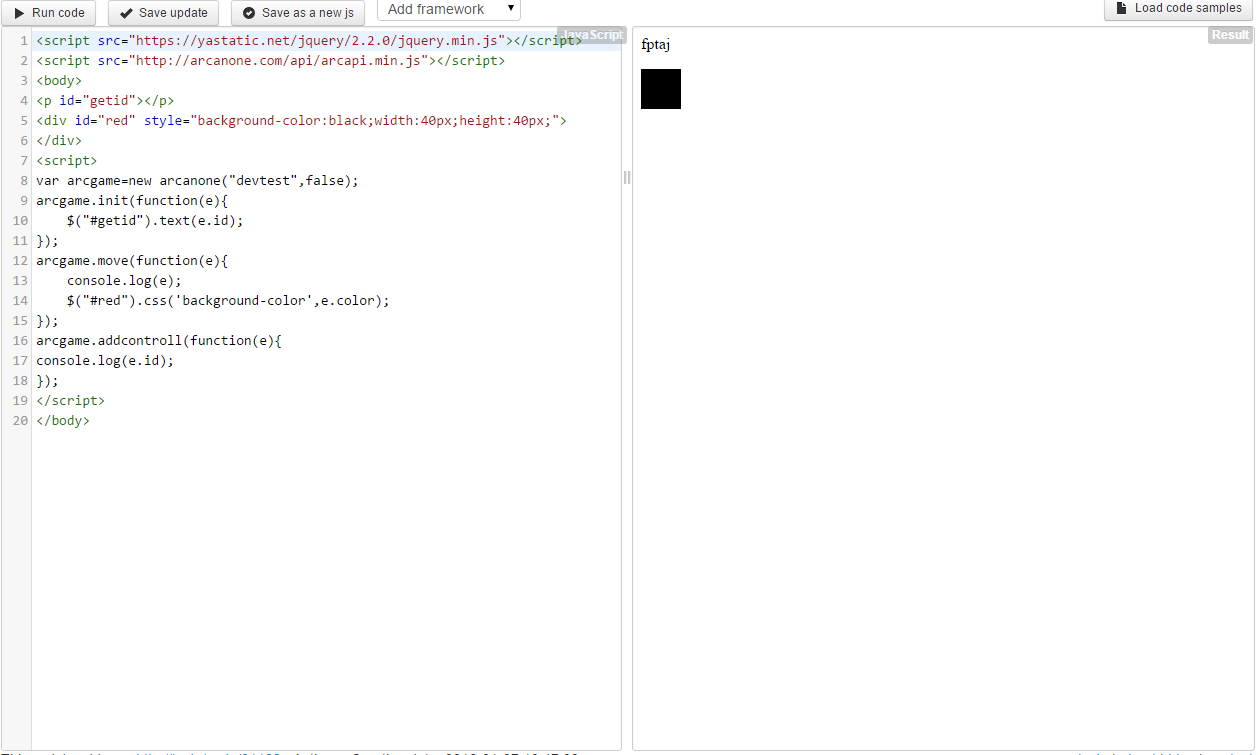The height and width of the screenshot is (755, 1260).
Task: Click the black square in the result pane
Action: coord(661,89)
